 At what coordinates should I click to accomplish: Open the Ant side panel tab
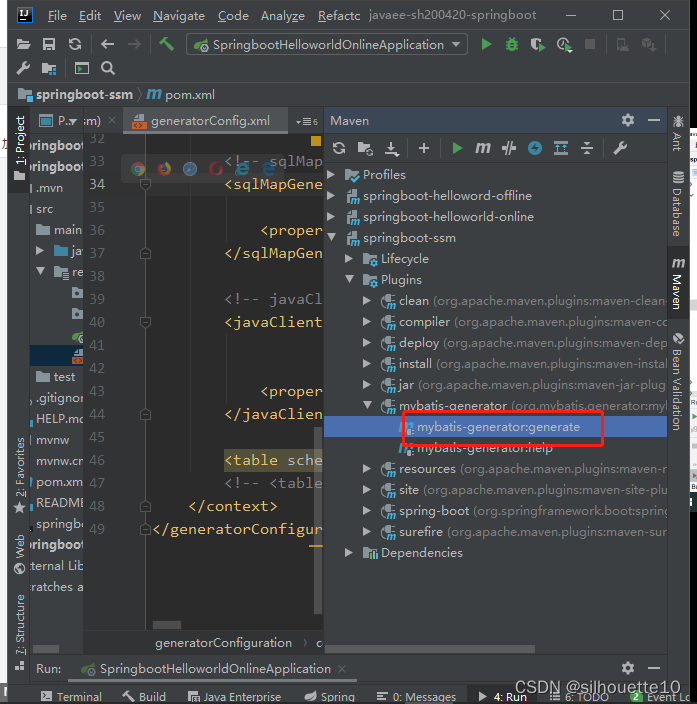pos(678,133)
